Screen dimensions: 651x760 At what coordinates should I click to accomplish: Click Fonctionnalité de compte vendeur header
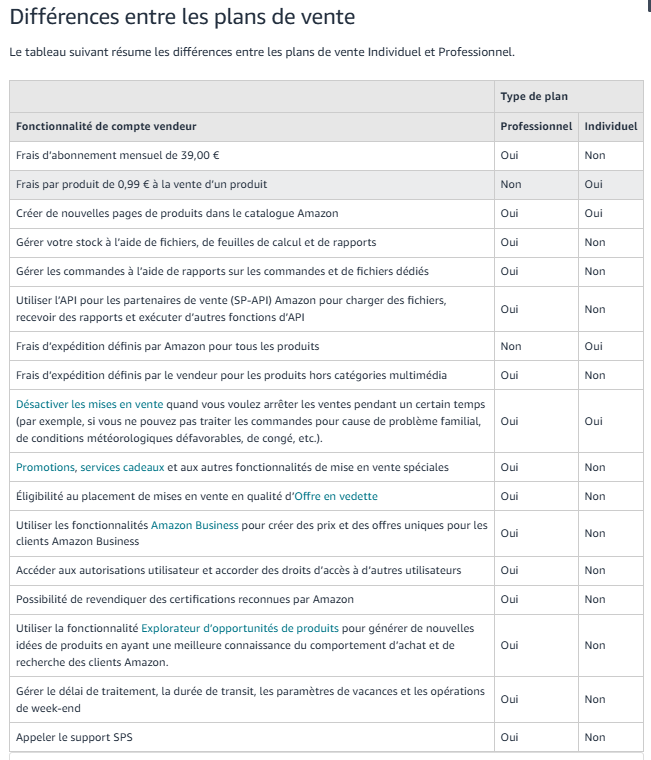coord(106,127)
